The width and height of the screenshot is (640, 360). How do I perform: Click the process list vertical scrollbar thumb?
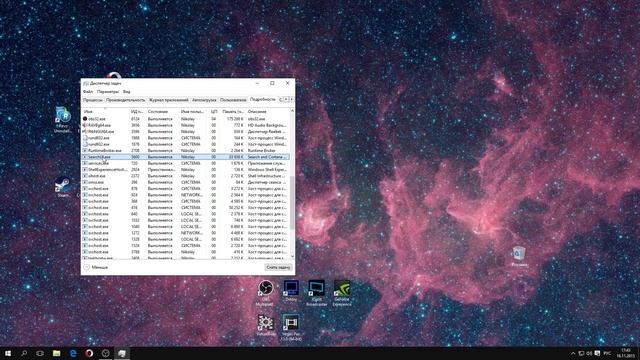[x=292, y=202]
